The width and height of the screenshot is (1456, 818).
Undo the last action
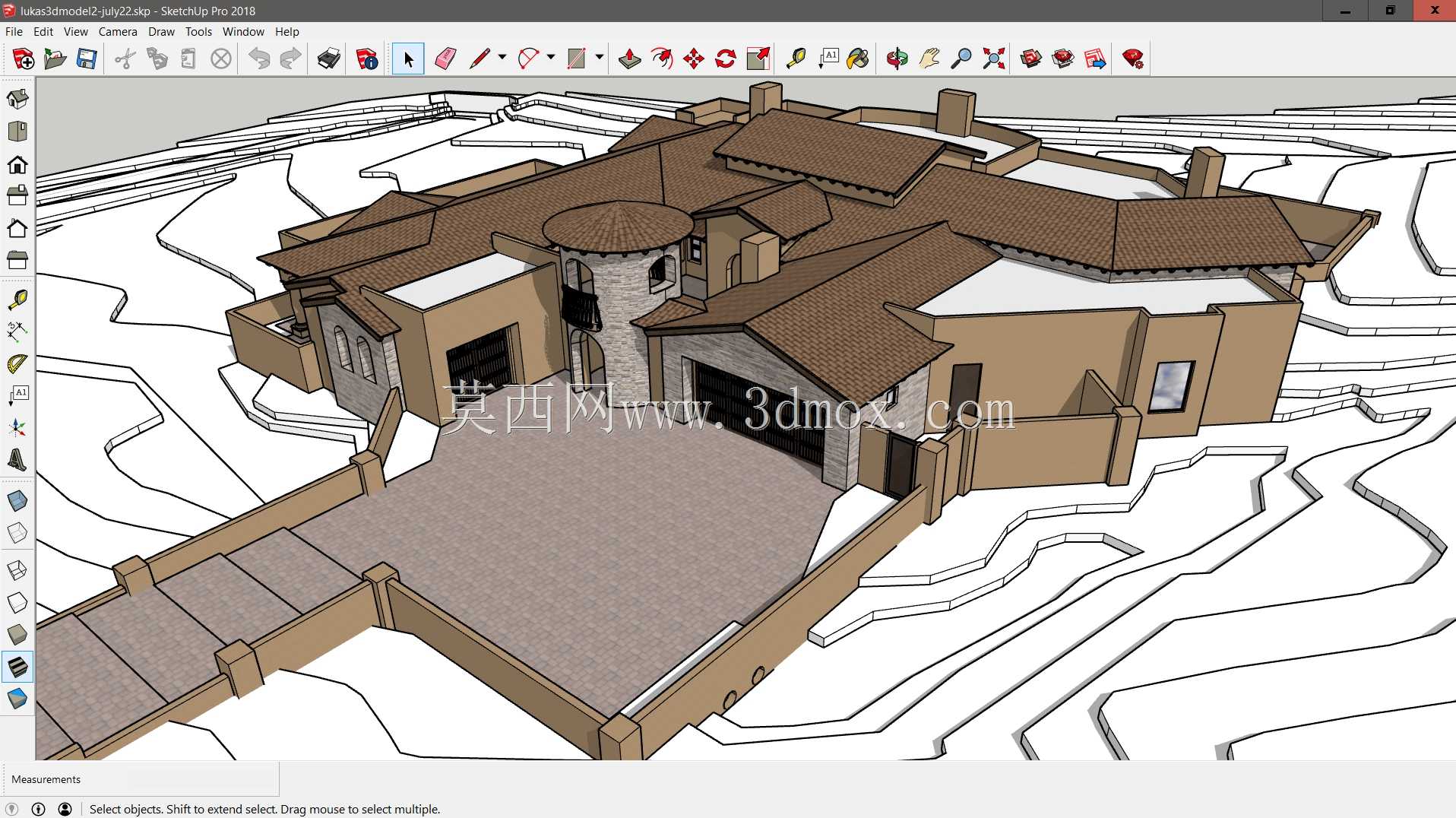tap(259, 59)
